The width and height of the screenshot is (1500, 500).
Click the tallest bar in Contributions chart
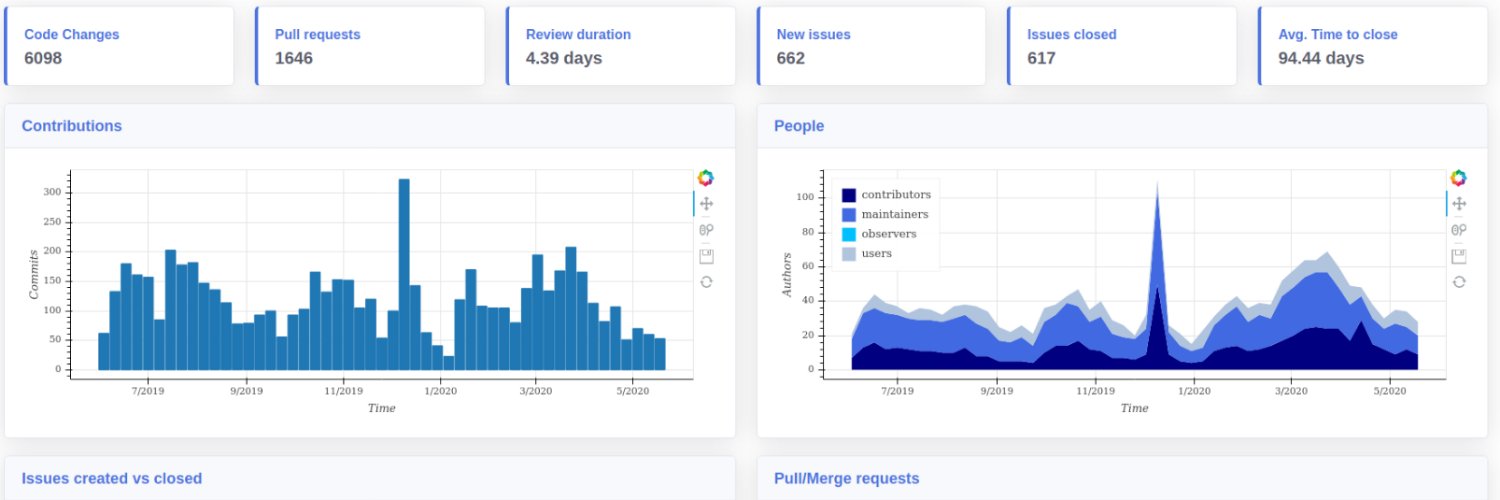[404, 274]
